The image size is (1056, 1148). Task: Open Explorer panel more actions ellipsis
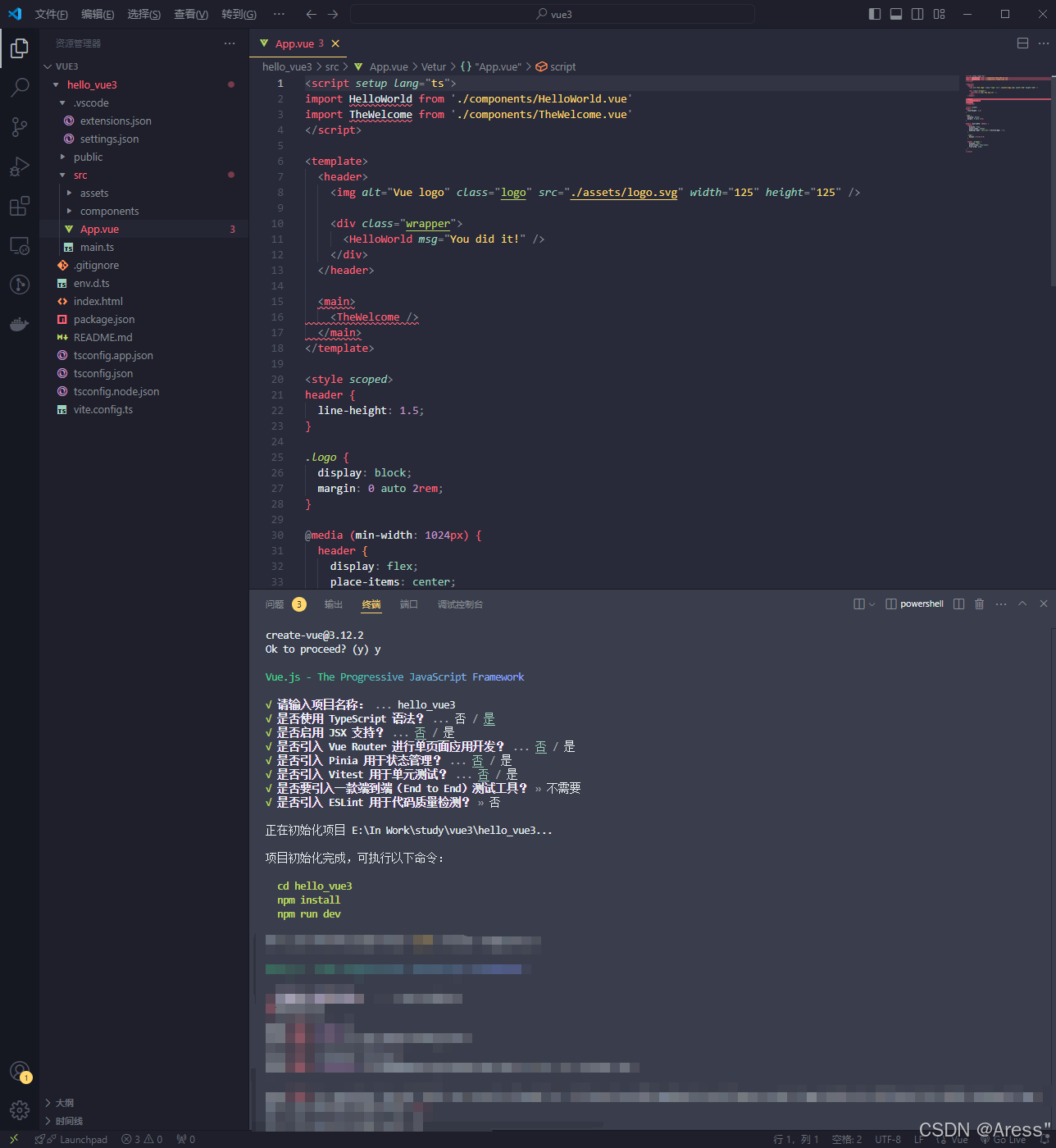pos(230,43)
